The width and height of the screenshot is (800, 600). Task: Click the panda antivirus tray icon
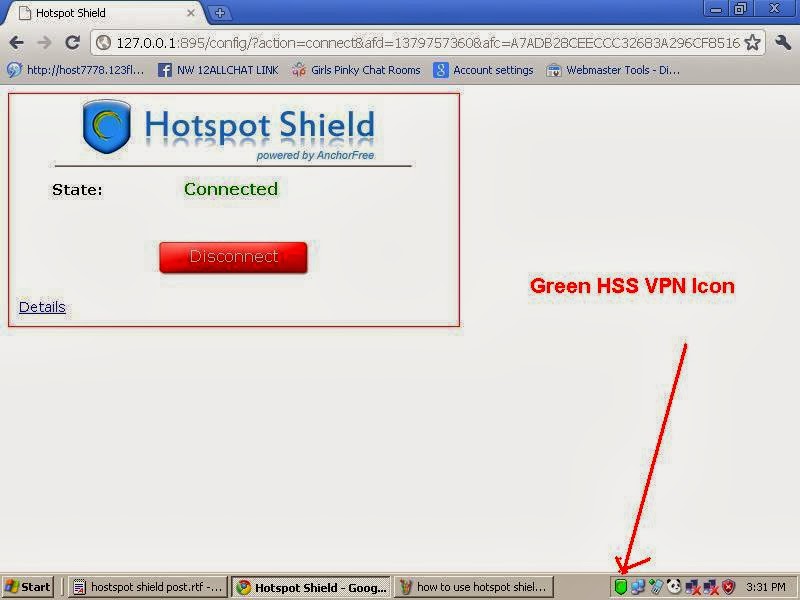click(673, 587)
